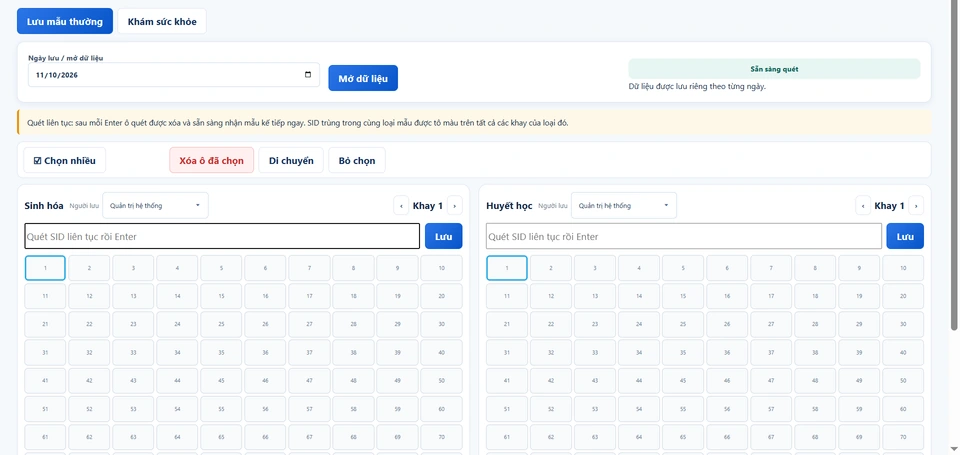Select cell 61 in Sinh hóa tray
The width and height of the screenshot is (960, 455).
tap(45, 437)
